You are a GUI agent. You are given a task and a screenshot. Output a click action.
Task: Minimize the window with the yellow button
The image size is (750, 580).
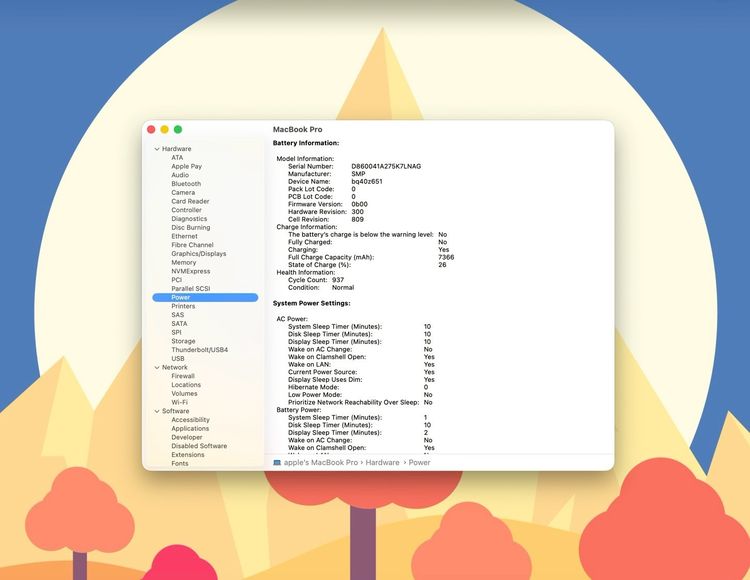point(165,129)
